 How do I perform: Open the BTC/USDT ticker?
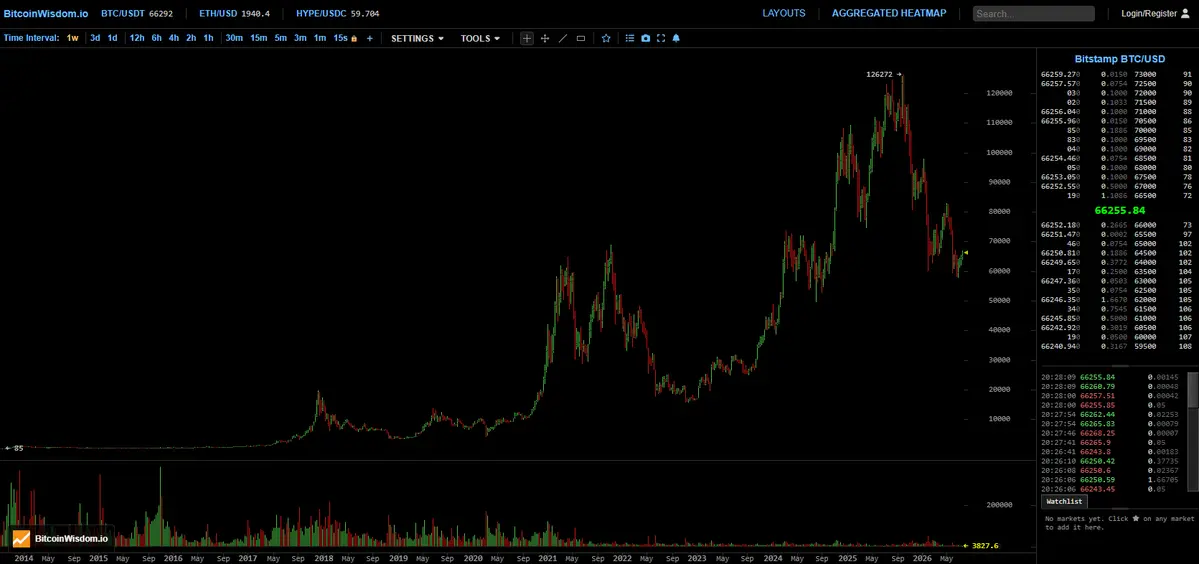point(135,14)
